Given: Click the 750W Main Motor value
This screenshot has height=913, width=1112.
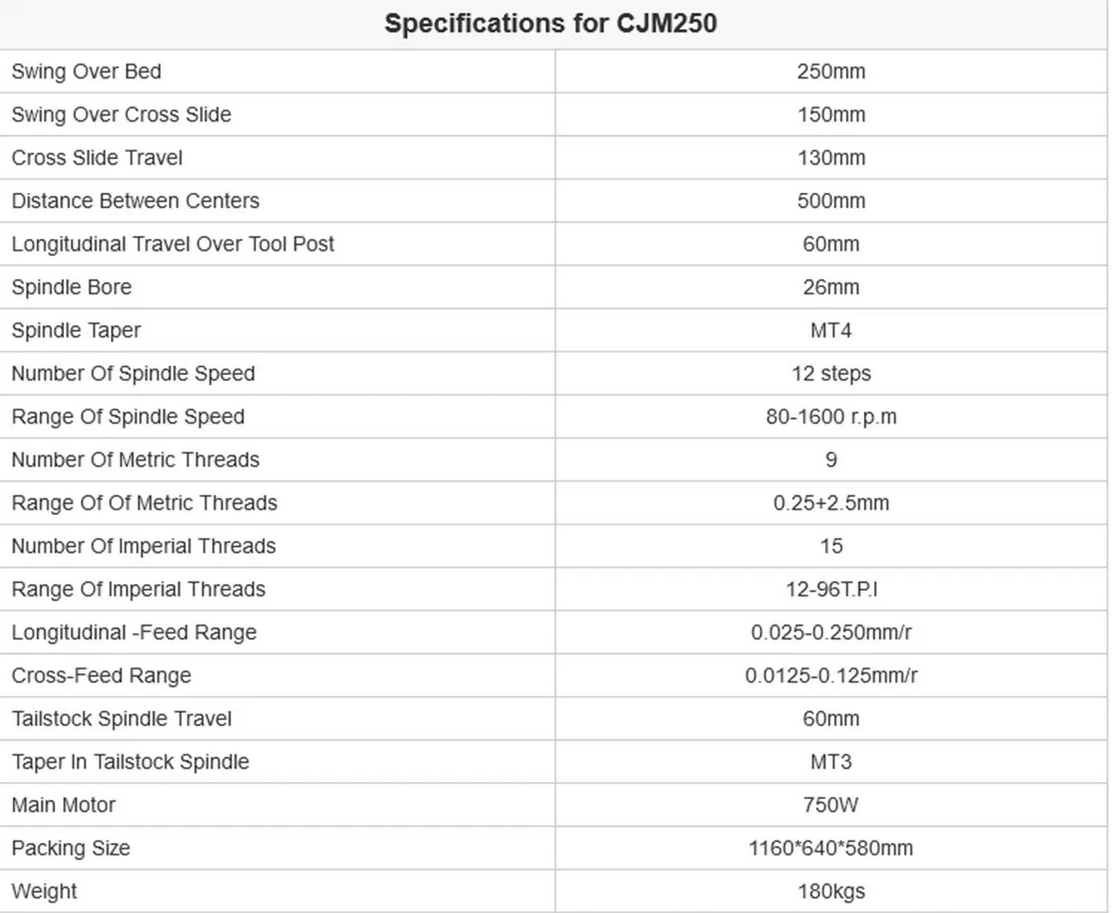Looking at the screenshot, I should point(831,805).
